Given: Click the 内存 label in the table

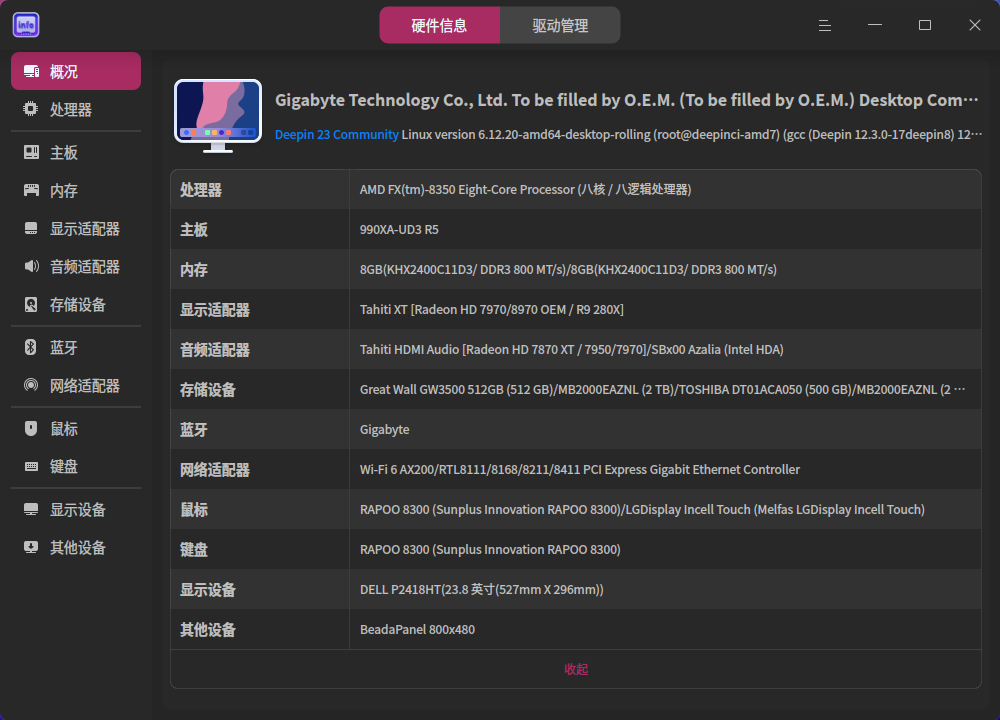Looking at the screenshot, I should click(194, 269).
